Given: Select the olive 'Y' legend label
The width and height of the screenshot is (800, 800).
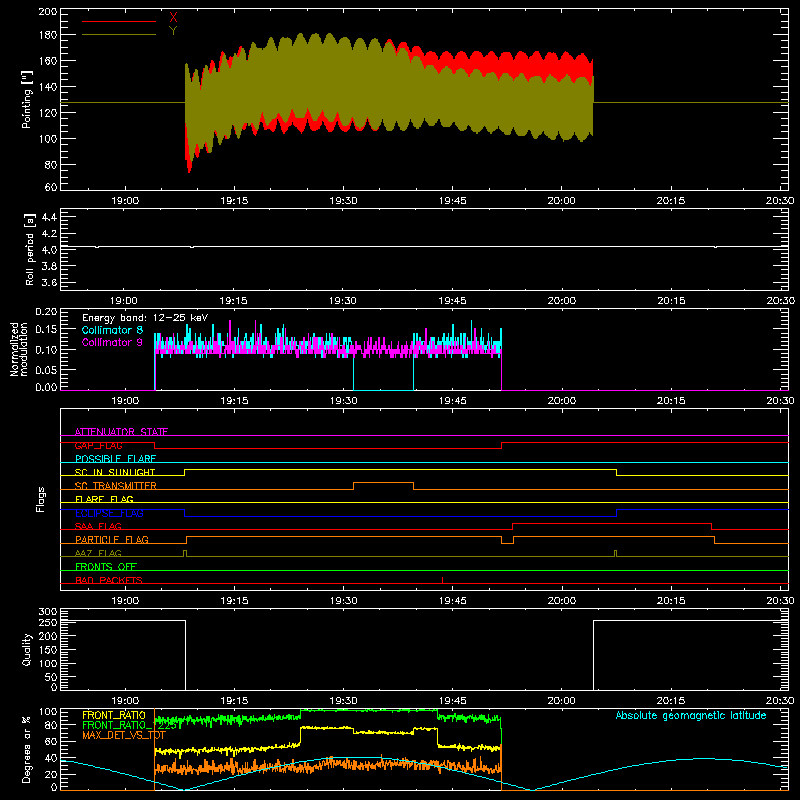Looking at the screenshot, I should coord(173,31).
